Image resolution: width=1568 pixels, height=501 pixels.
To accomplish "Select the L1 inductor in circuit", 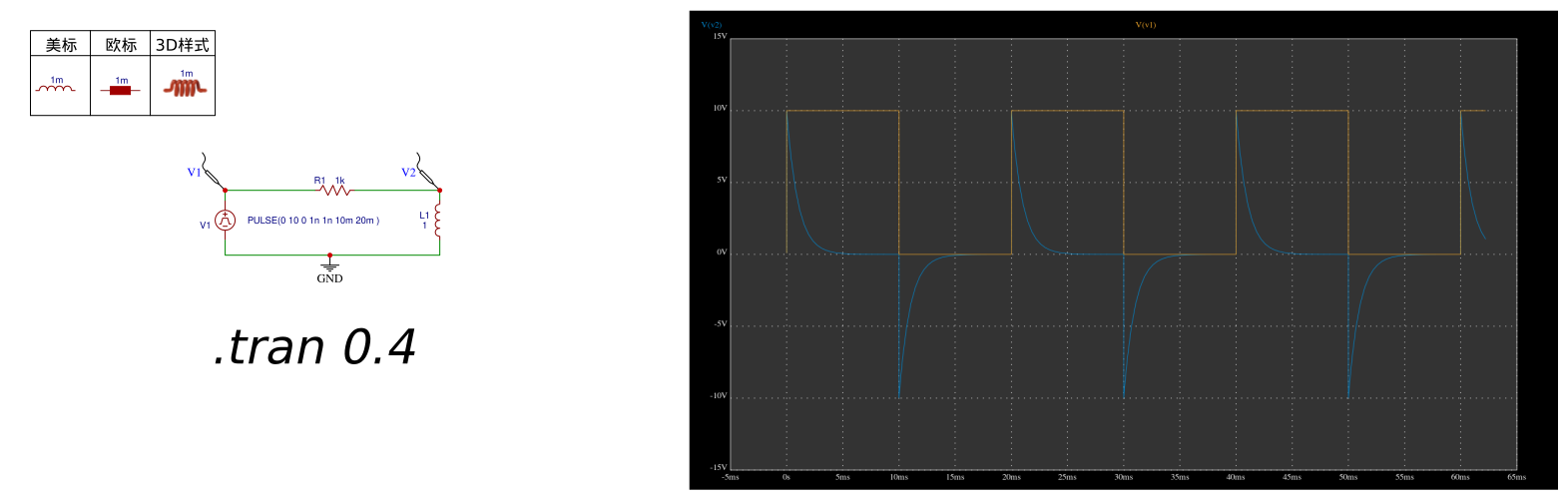I will 438,220.
